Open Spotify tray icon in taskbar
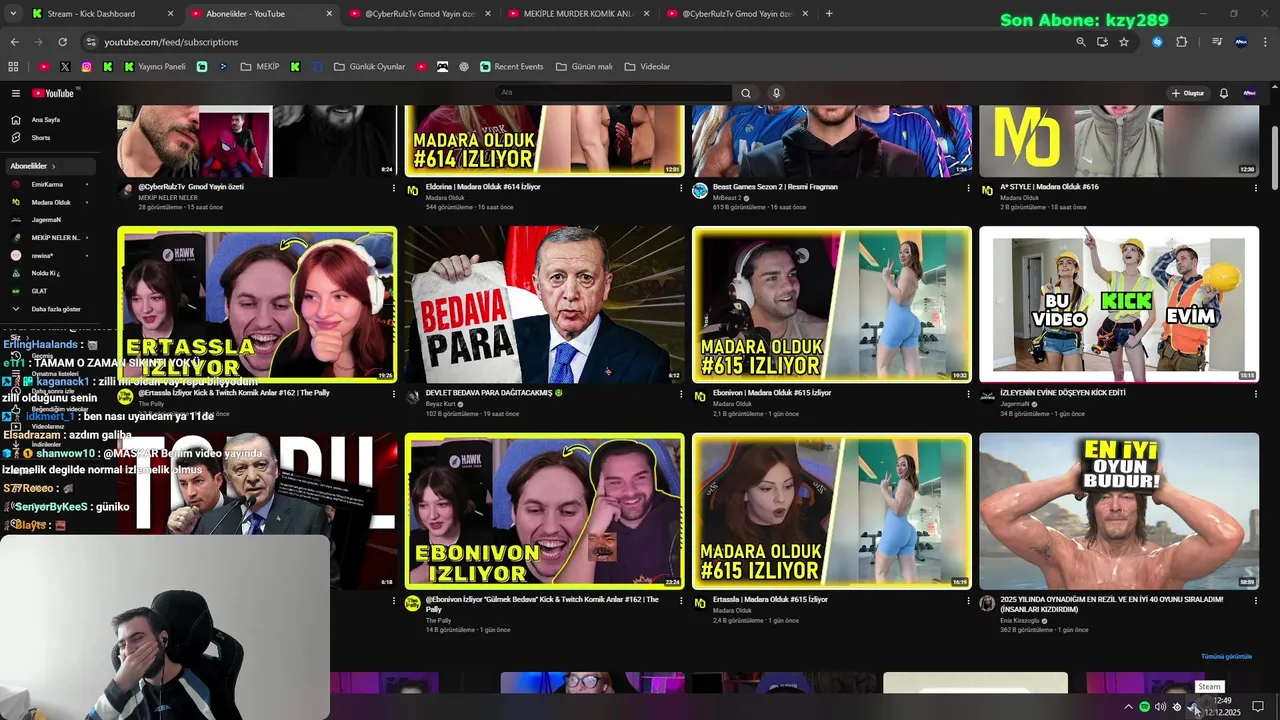This screenshot has width=1280, height=720. [1144, 707]
